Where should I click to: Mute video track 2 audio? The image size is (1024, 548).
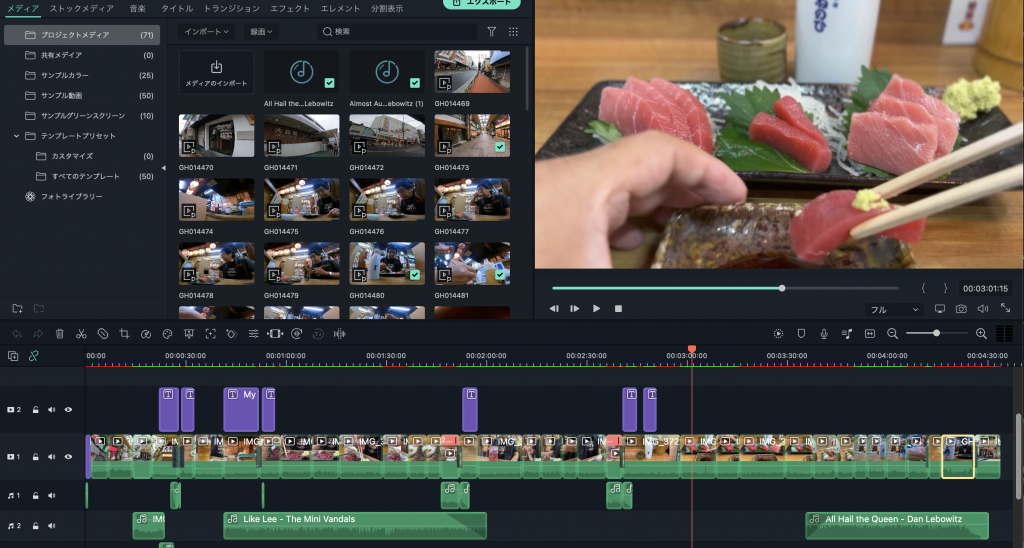pos(52,410)
